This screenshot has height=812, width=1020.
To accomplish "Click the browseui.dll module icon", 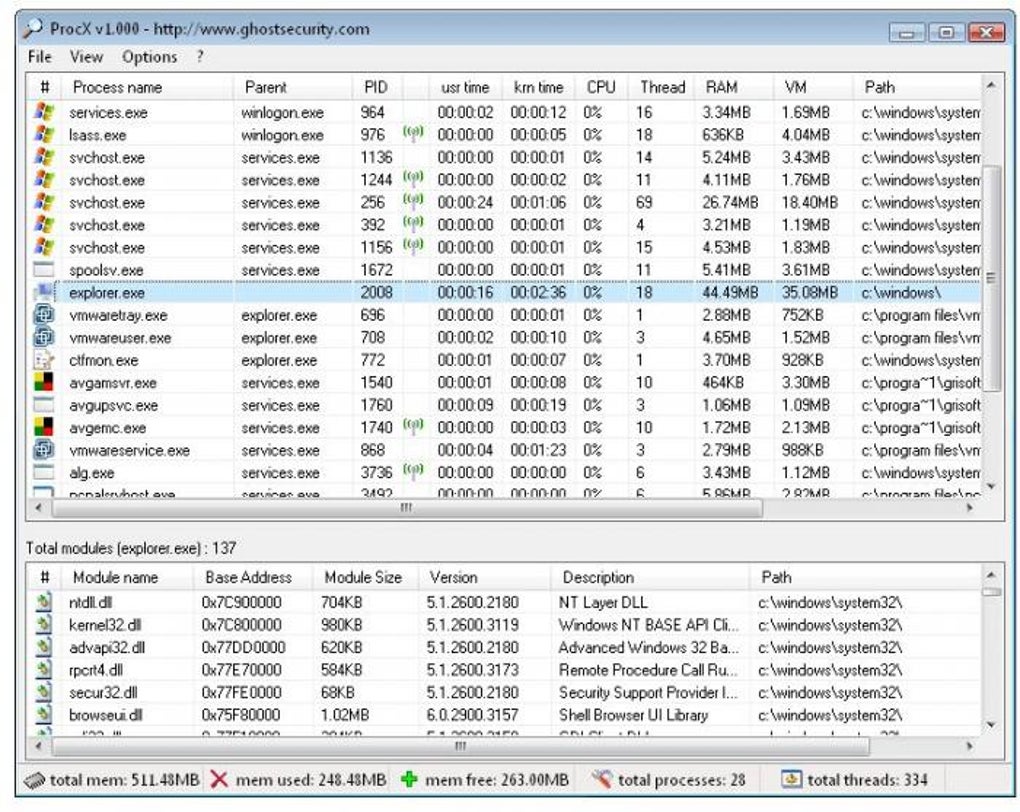I will 44,714.
